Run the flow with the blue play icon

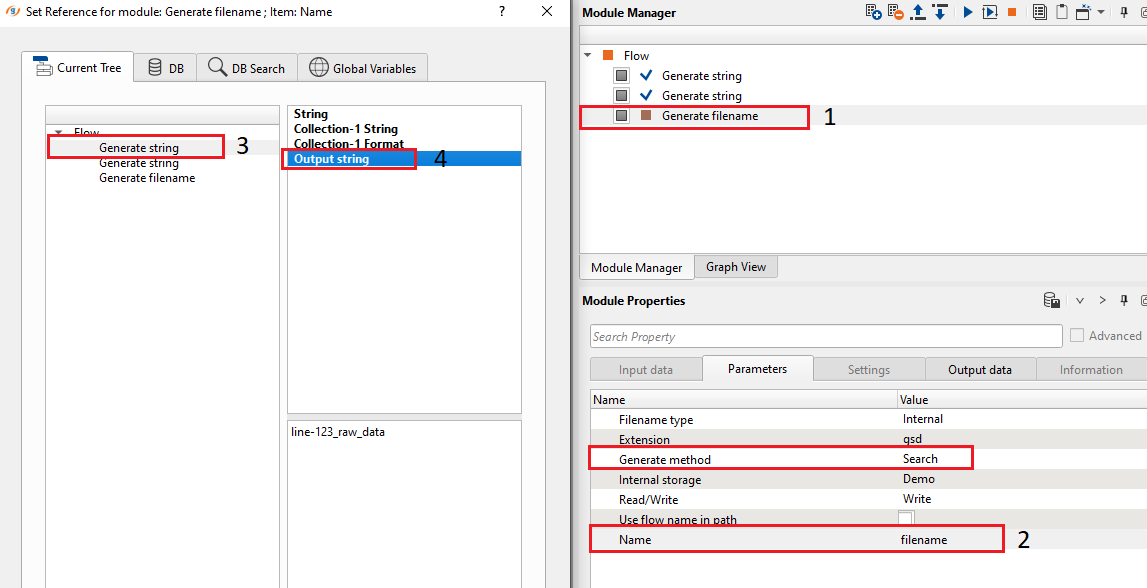(x=967, y=13)
